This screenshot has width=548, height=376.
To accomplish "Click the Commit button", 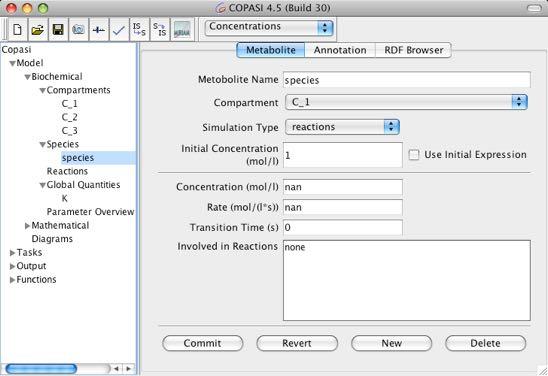I will pyautogui.click(x=203, y=343).
